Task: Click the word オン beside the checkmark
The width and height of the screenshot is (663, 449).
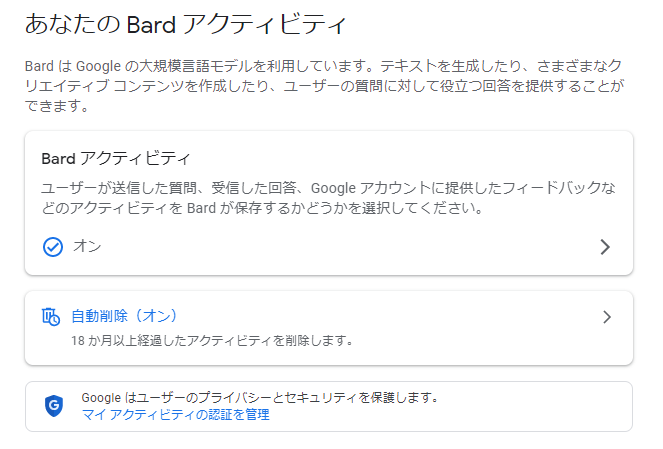Action: pos(87,246)
